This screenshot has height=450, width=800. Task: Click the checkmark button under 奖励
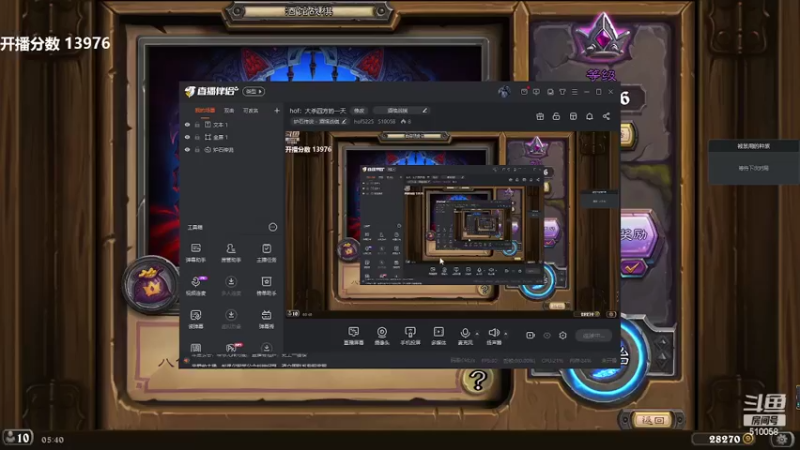point(633,268)
